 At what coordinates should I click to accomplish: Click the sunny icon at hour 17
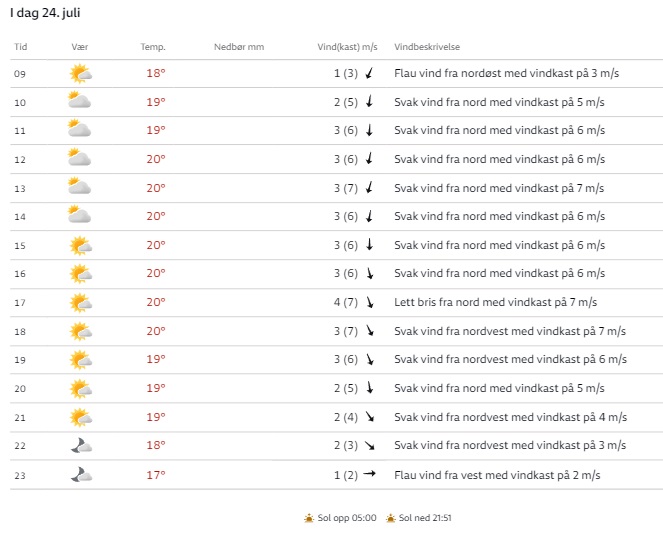pos(80,303)
